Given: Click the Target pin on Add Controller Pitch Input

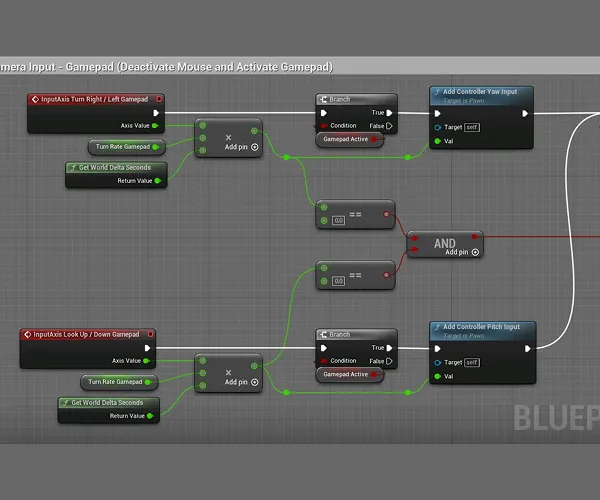Looking at the screenshot, I should (x=438, y=362).
